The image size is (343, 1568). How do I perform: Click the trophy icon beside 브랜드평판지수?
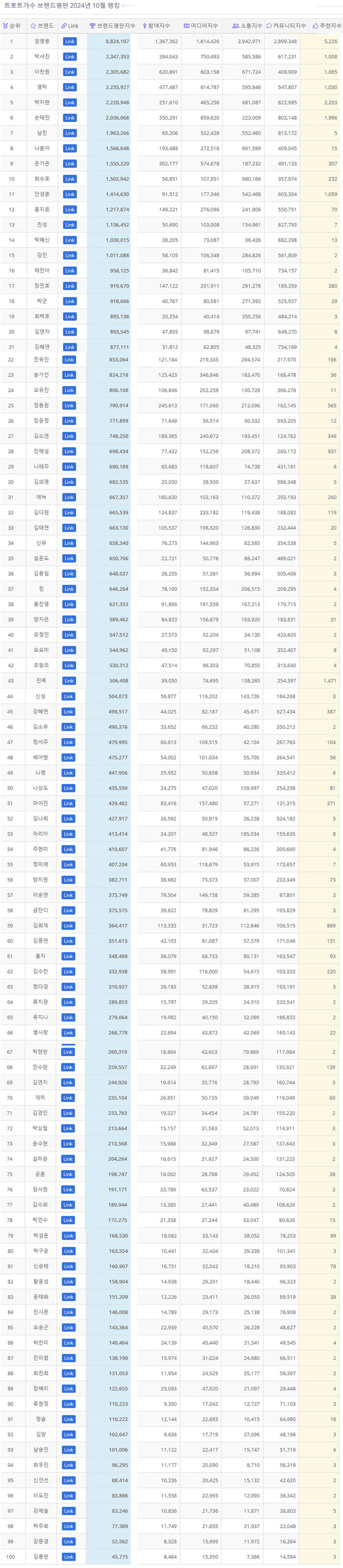point(93,25)
